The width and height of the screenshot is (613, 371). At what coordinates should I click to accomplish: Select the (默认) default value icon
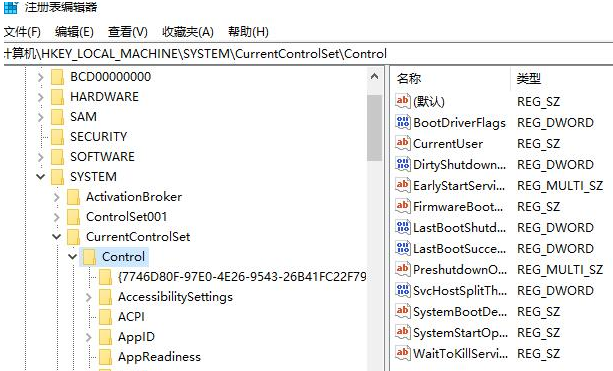[403, 101]
